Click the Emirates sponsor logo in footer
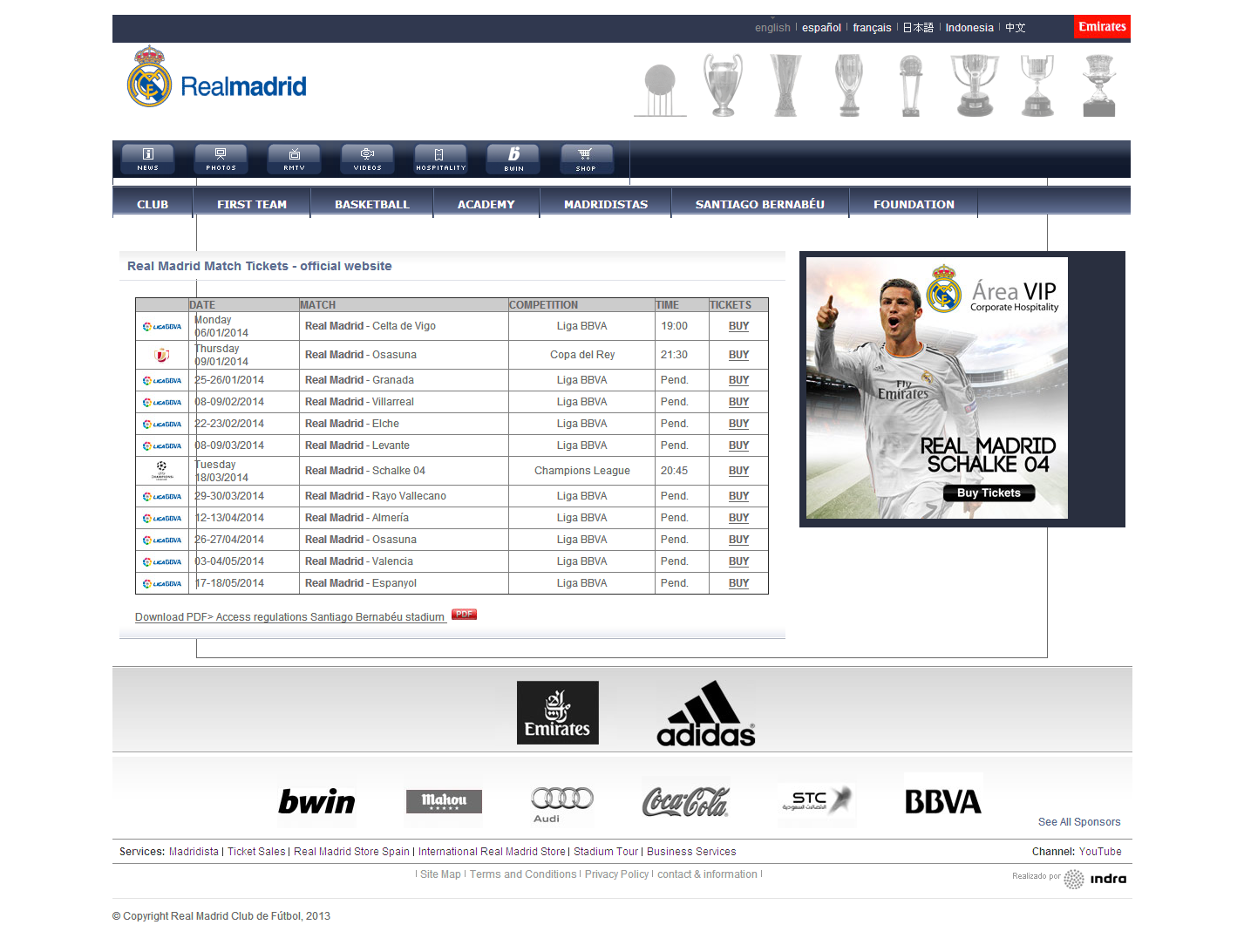Image resolution: width=1244 pixels, height=952 pixels. click(558, 712)
